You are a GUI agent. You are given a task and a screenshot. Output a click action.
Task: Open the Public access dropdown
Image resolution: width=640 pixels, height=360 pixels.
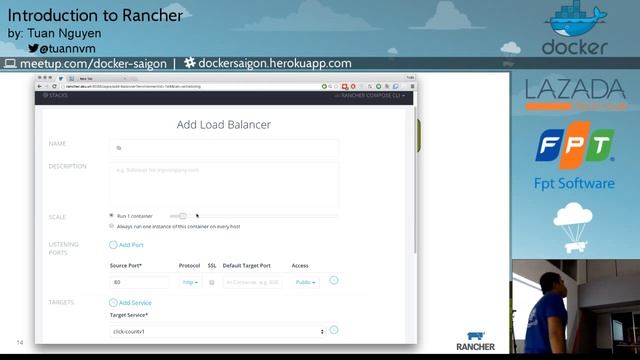click(305, 282)
